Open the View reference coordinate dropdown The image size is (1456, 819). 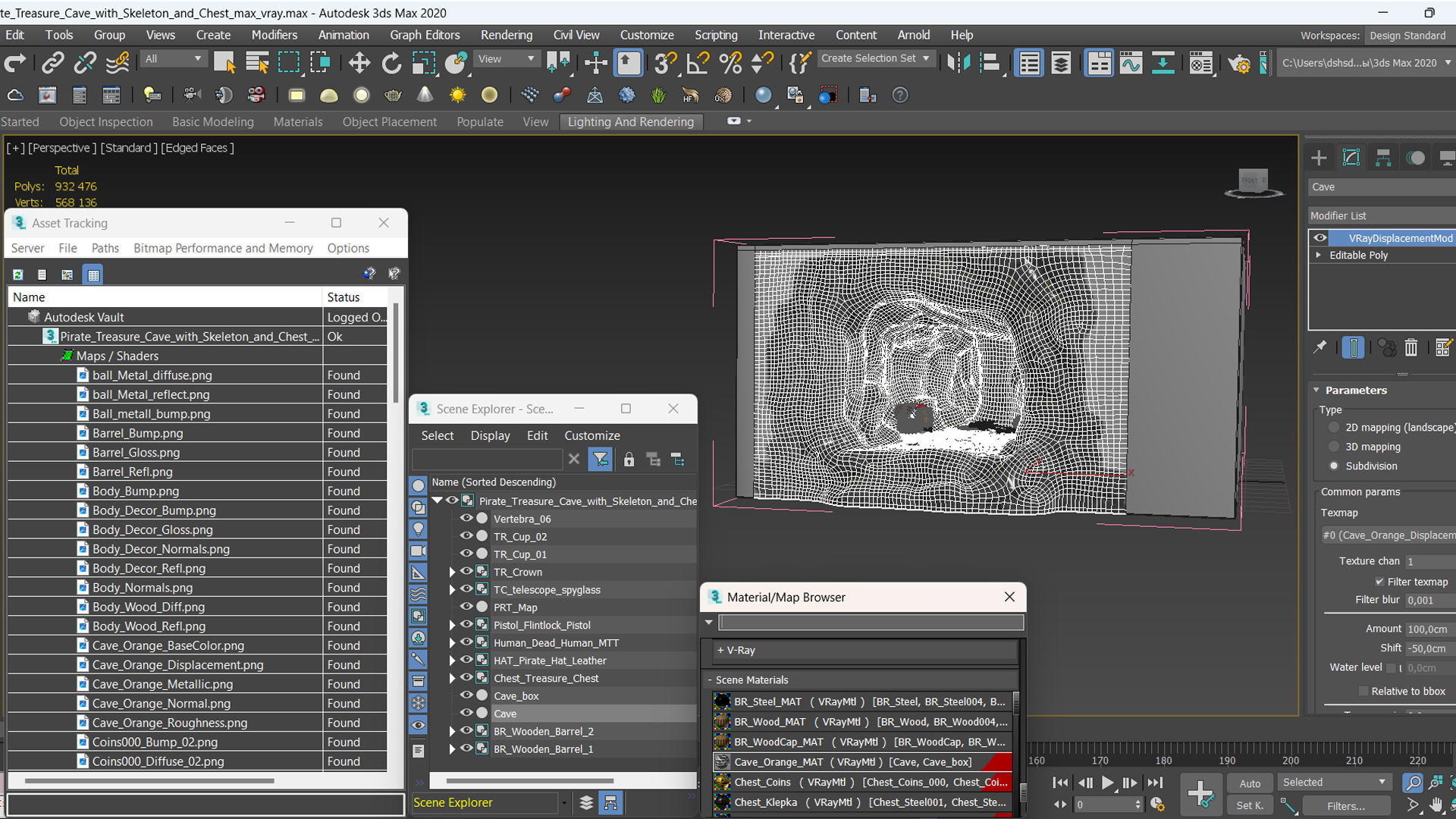[506, 59]
